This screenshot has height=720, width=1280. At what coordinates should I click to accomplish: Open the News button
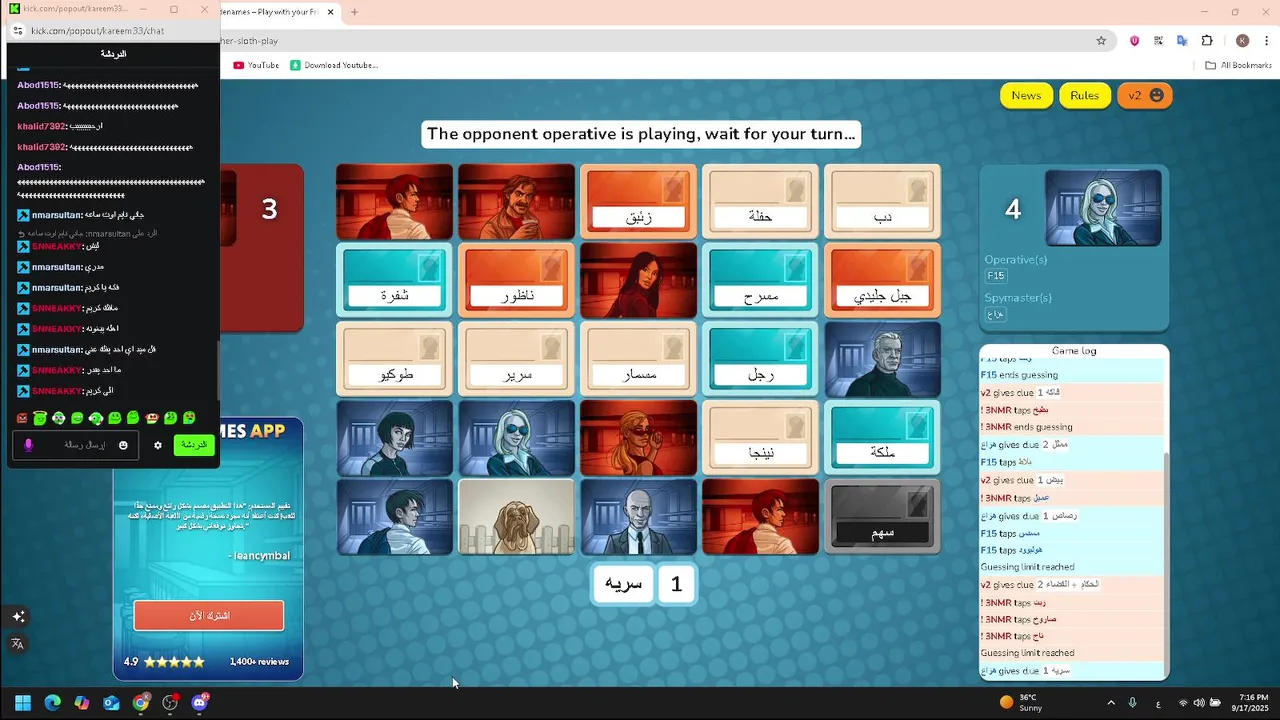pos(1026,95)
